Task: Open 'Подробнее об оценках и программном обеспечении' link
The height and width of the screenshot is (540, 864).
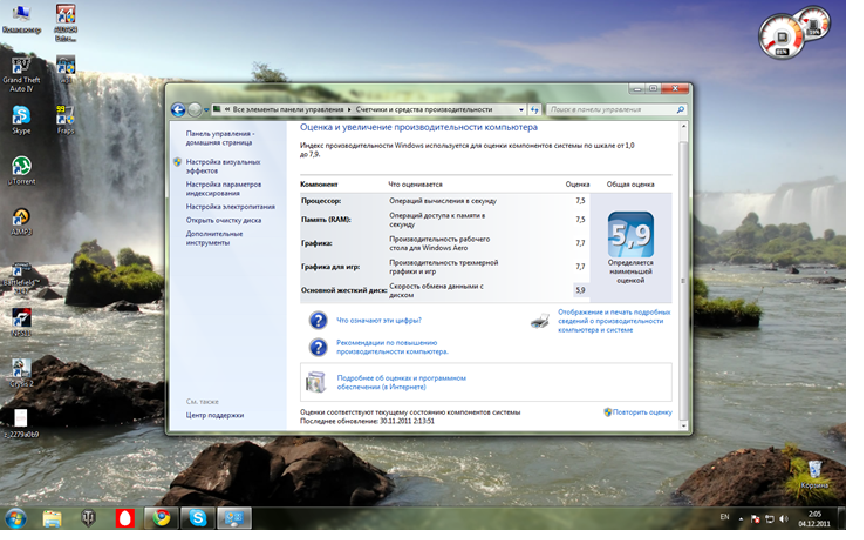Action: [401, 382]
